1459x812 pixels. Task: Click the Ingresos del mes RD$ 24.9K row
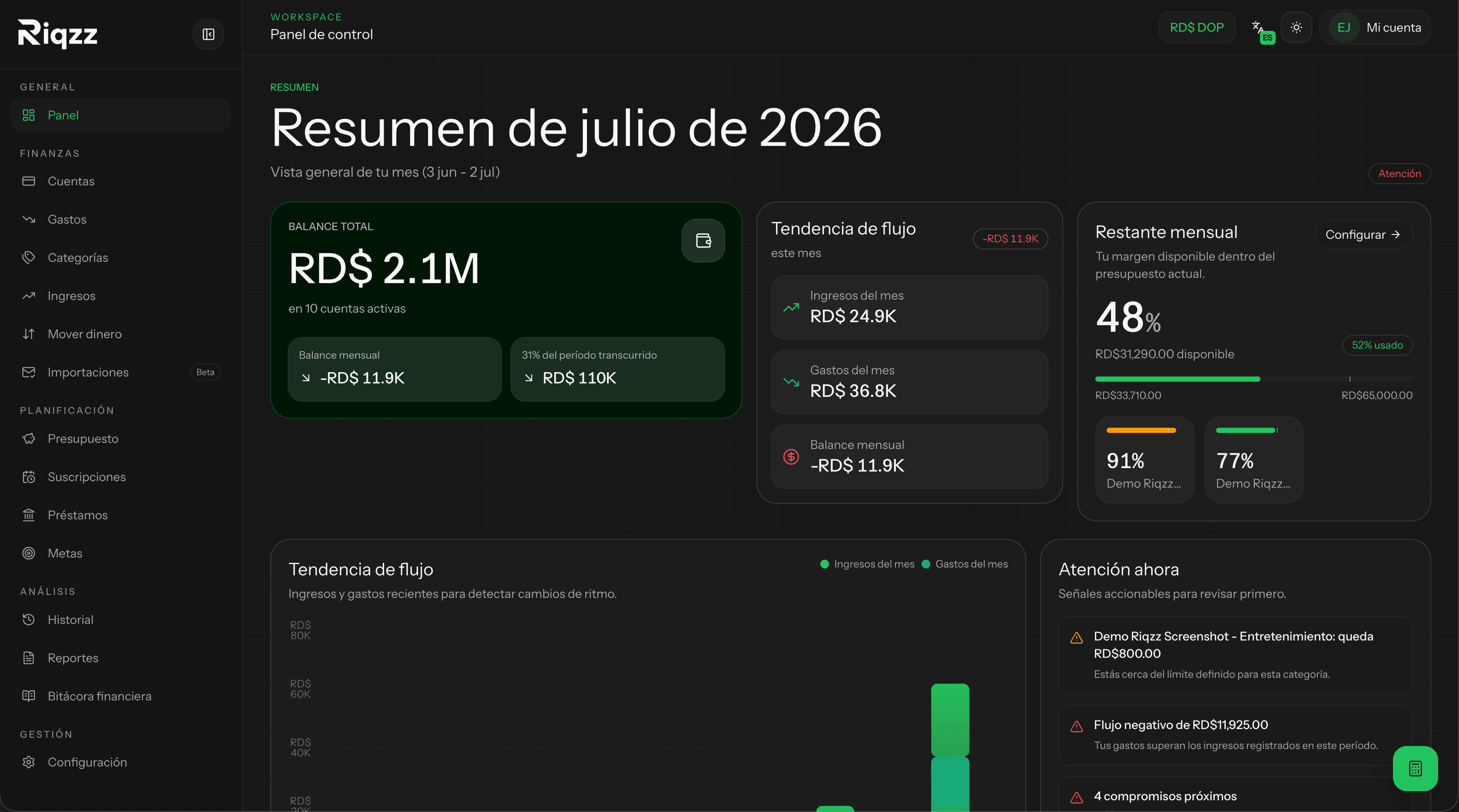pyautogui.click(x=909, y=307)
